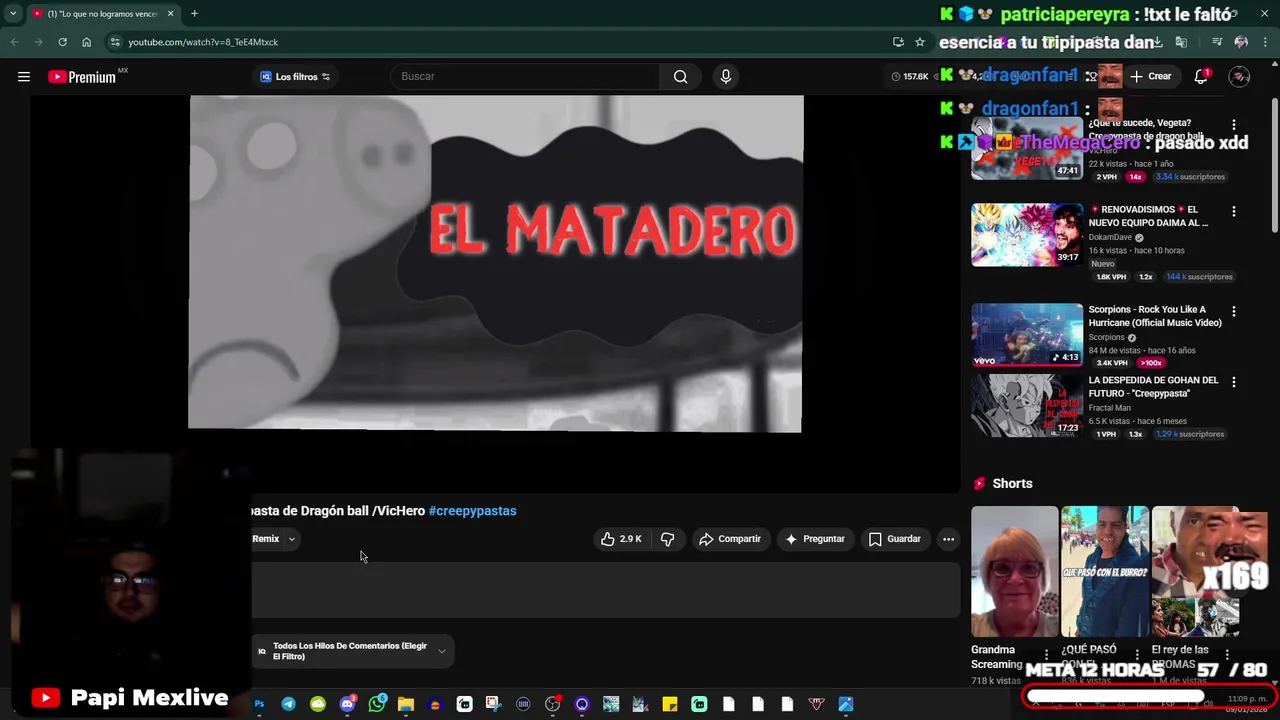This screenshot has height=720, width=1280.
Task: Open Renovadisimos Daima video thumbnail
Action: click(1026, 235)
